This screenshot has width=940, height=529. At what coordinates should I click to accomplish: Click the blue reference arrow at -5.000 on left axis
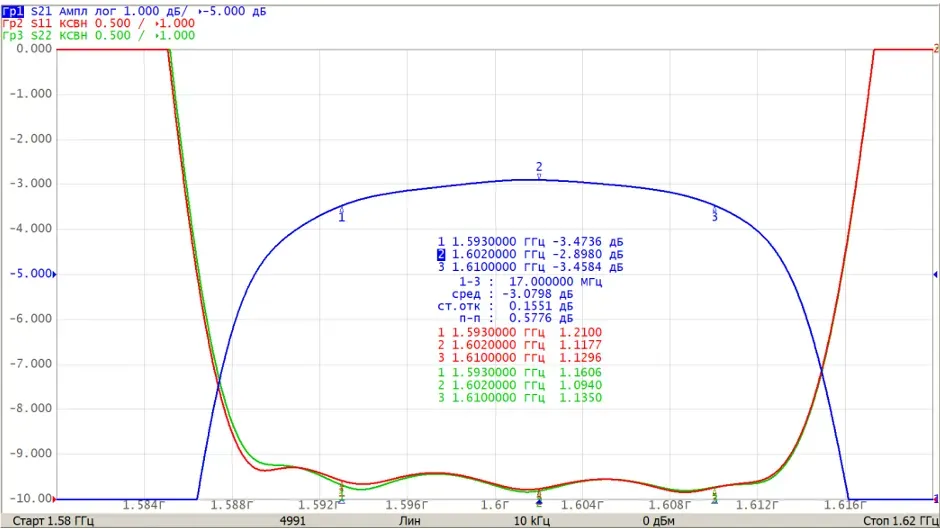tap(55, 274)
